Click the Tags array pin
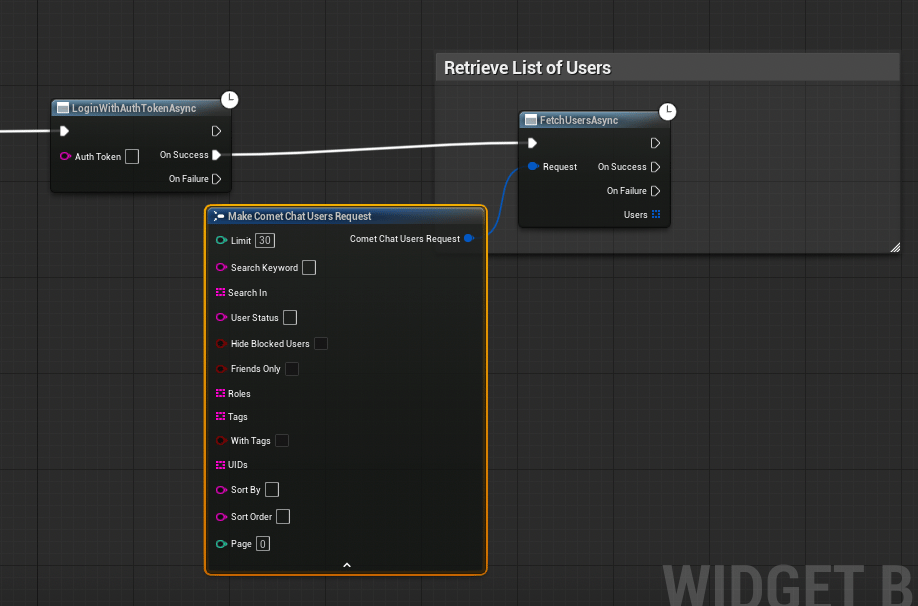 click(220, 416)
